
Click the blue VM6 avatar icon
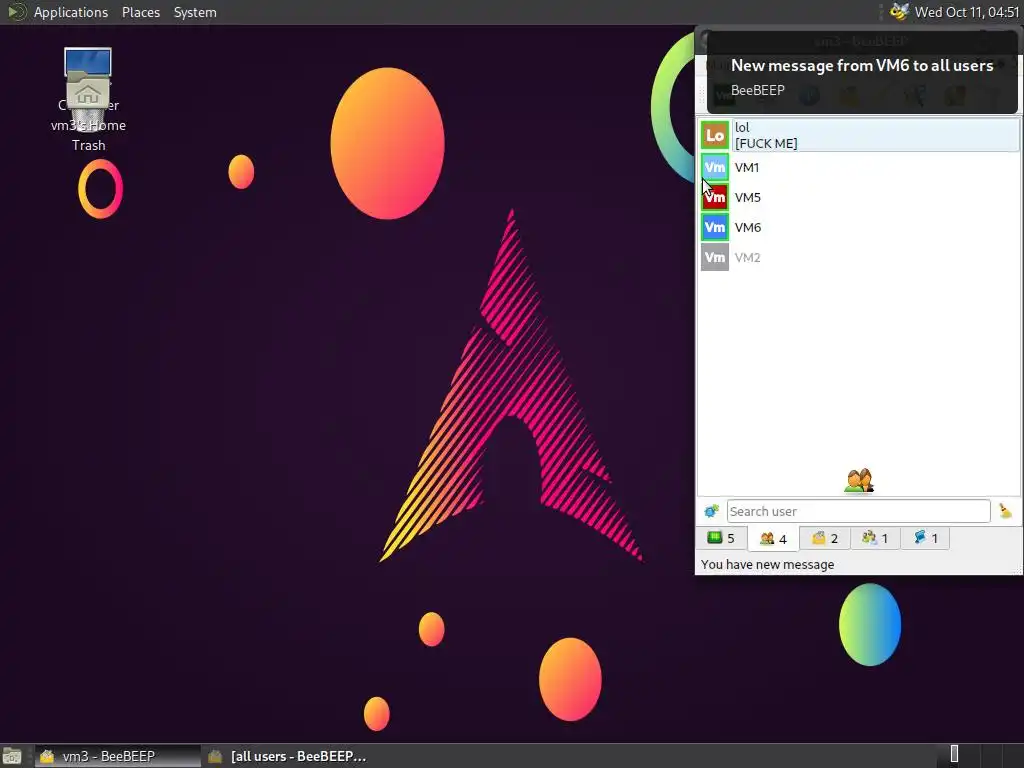tap(715, 227)
